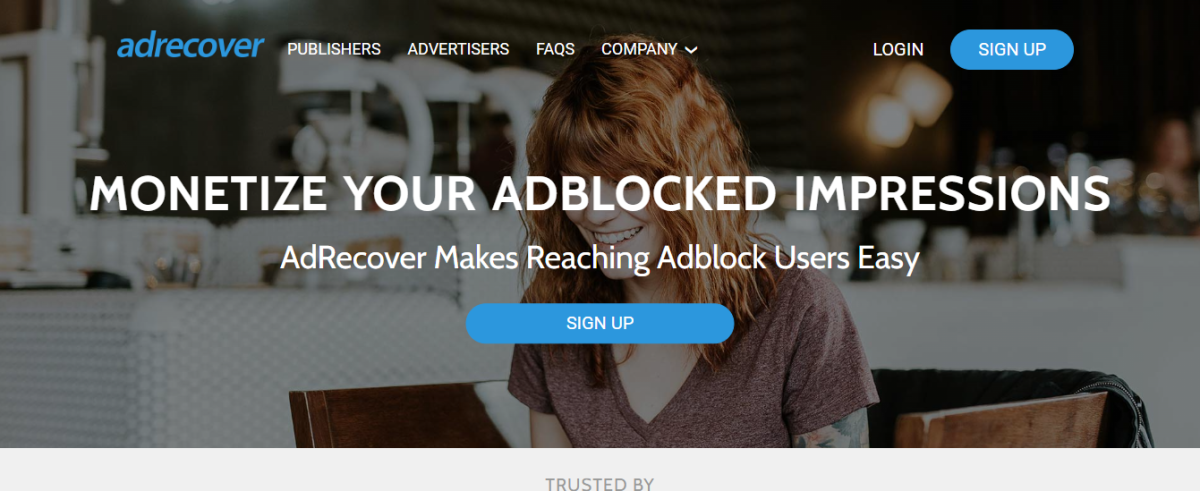
Task: Select the MONETIZE YOUR ADBLOCKED IMPRESSIONS headline
Action: click(x=600, y=194)
